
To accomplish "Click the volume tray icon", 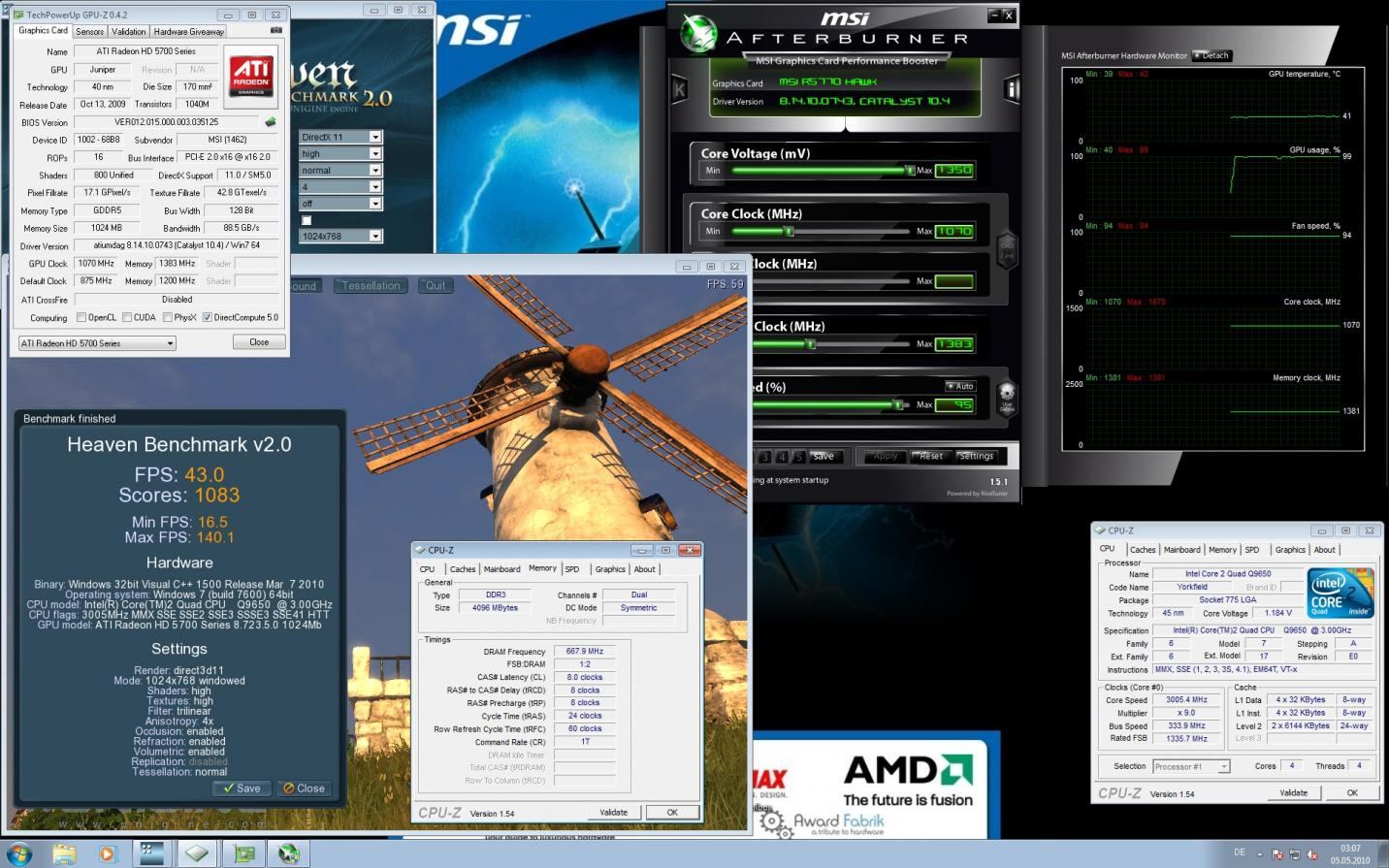I will click(x=1312, y=854).
